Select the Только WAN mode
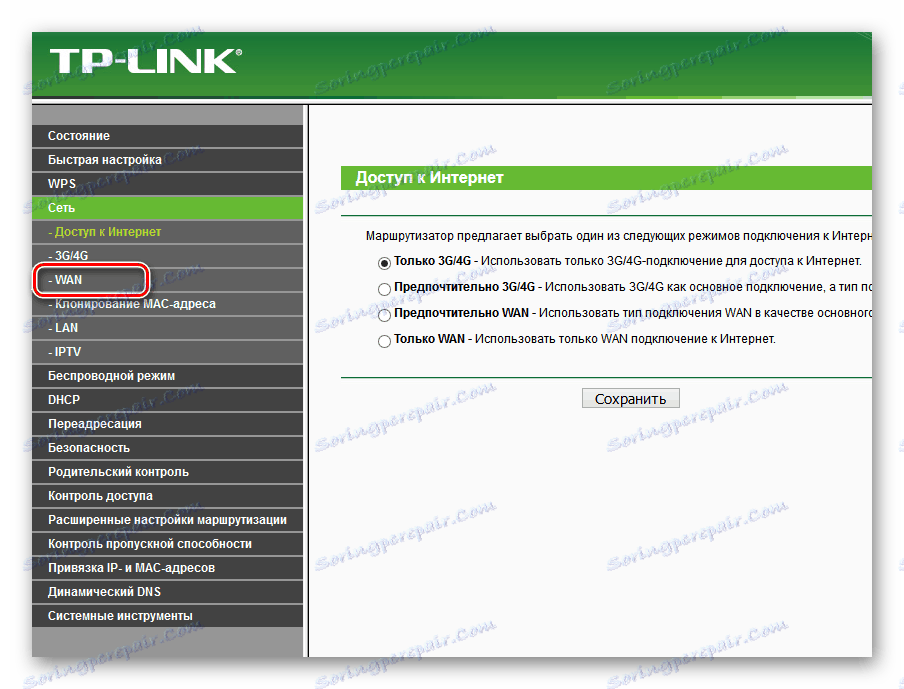Screen dimensions: 904x689 (384, 340)
